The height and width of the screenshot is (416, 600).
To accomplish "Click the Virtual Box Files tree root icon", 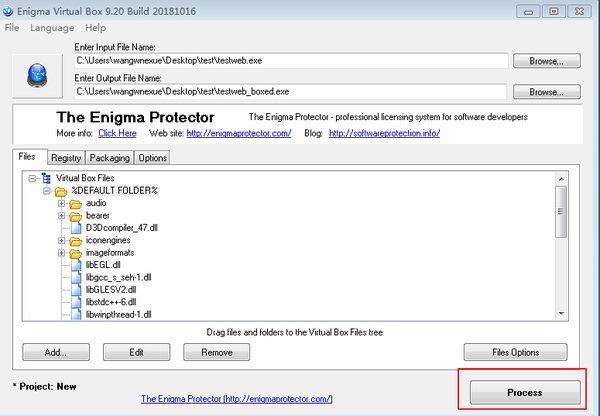I will pyautogui.click(x=46, y=178).
